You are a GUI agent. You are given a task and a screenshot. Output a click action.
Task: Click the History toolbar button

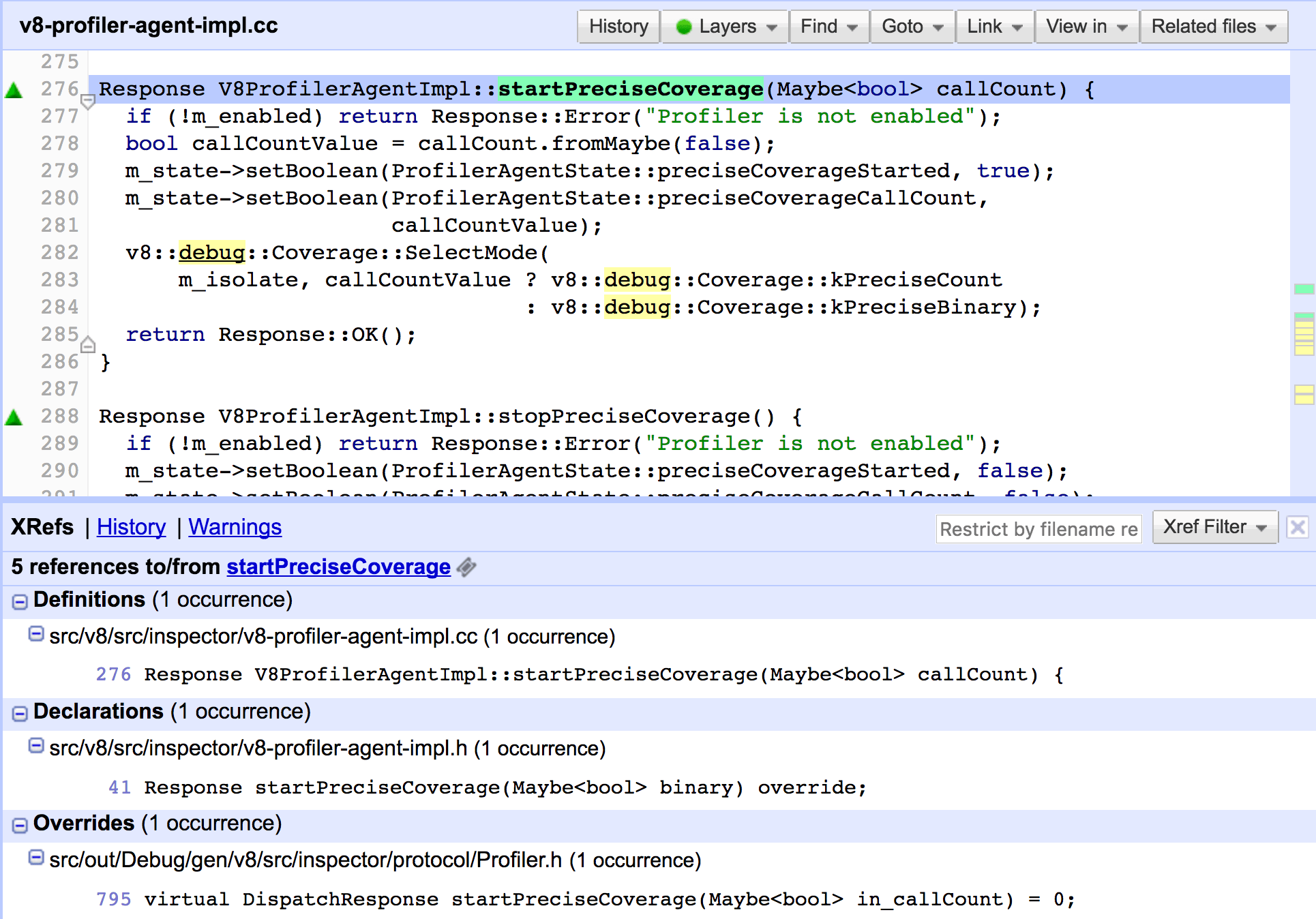(x=618, y=27)
